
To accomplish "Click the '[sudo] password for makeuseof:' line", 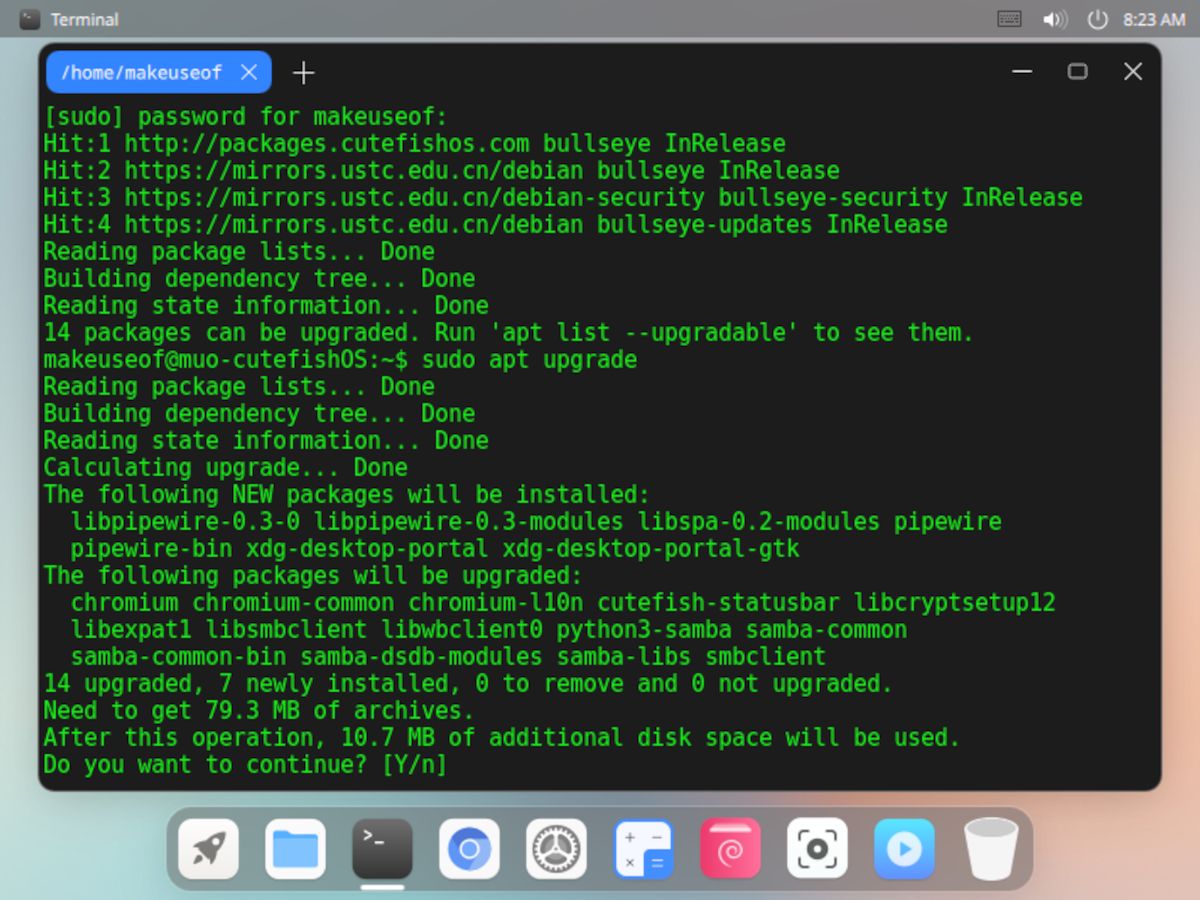I will pos(245,117).
